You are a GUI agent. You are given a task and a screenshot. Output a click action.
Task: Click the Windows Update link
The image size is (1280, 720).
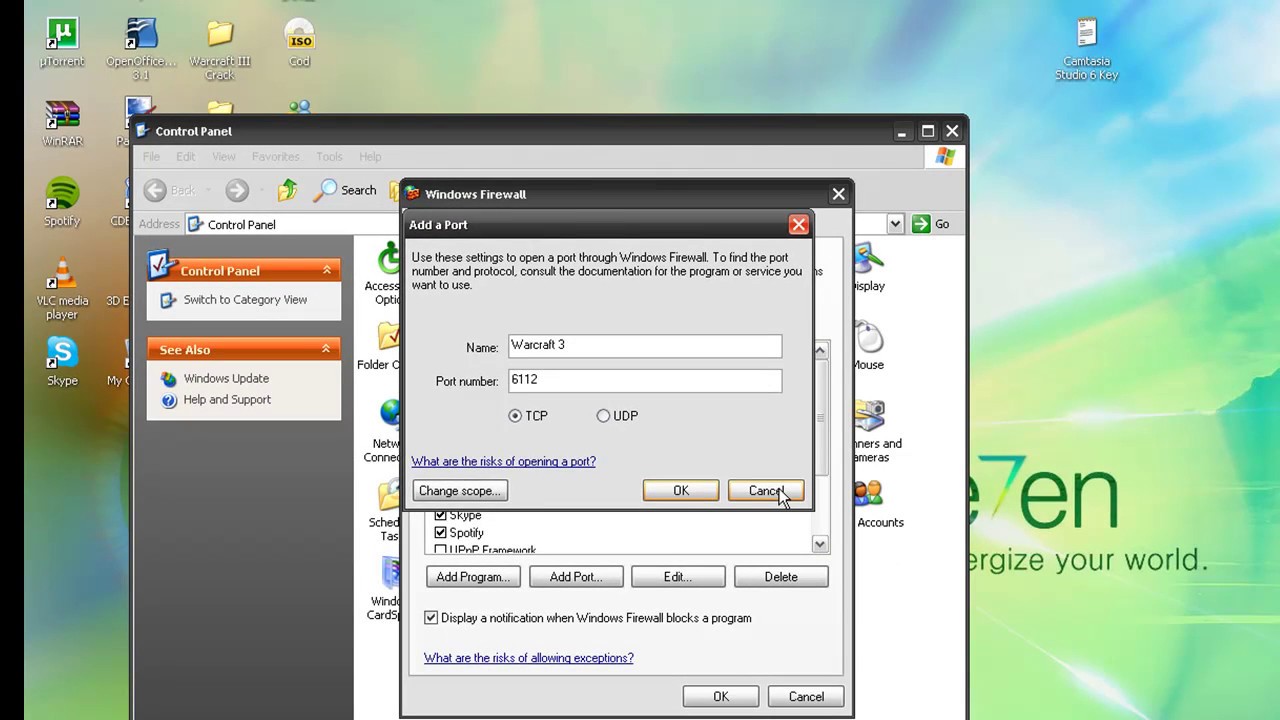(226, 379)
